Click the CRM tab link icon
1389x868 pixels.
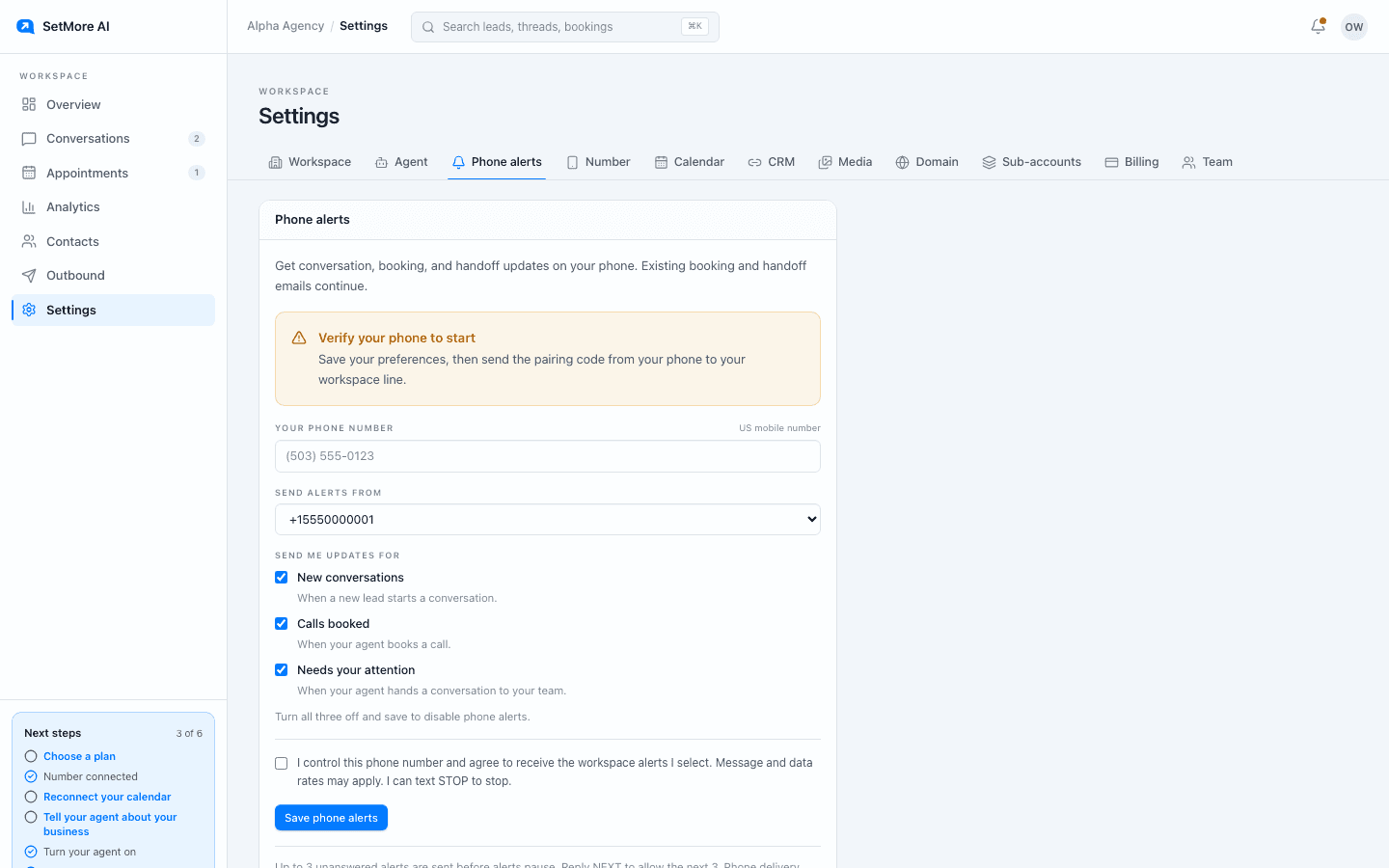click(x=754, y=162)
